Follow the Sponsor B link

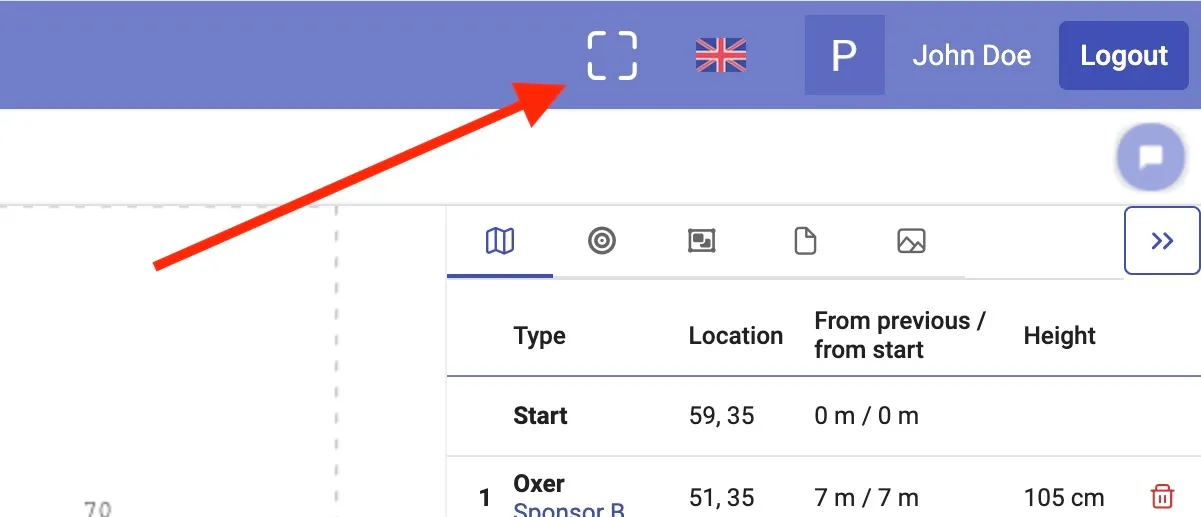(568, 510)
